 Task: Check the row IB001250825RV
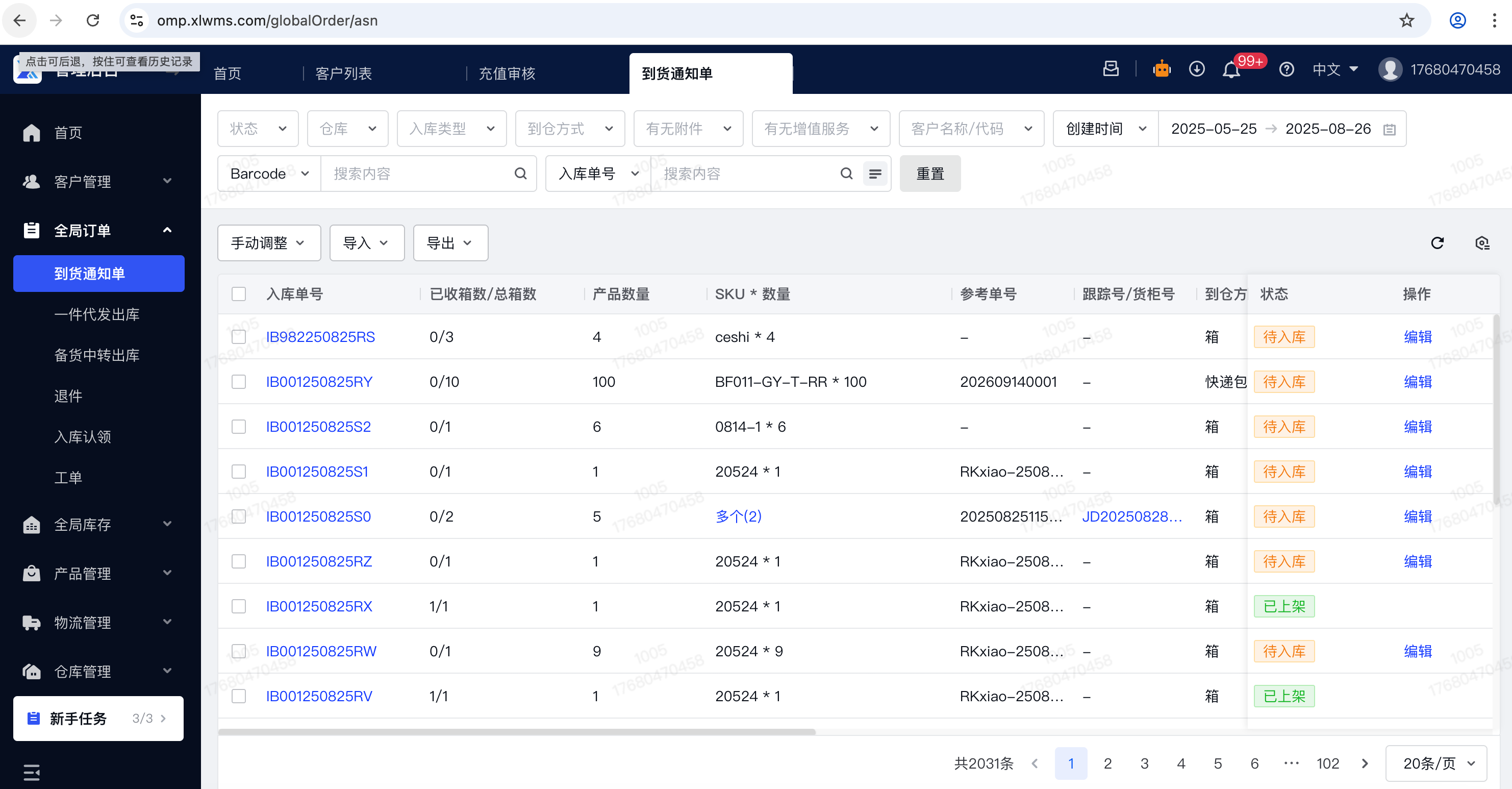(238, 696)
